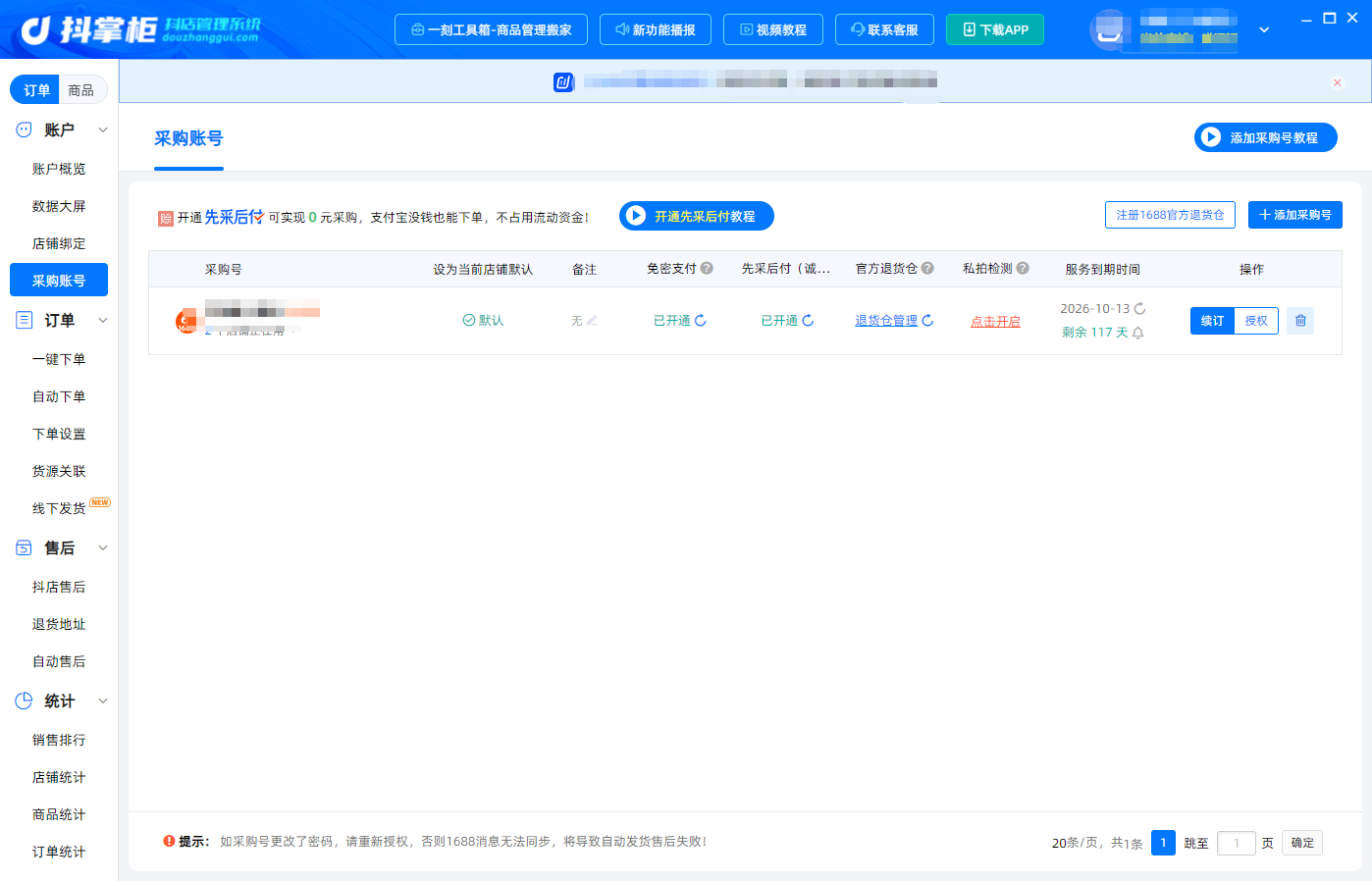Open the 退货仓管理 link

886,321
